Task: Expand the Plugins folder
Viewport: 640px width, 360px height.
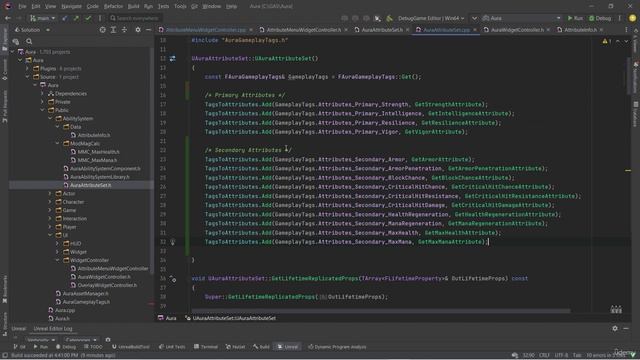Action: tap(27, 69)
